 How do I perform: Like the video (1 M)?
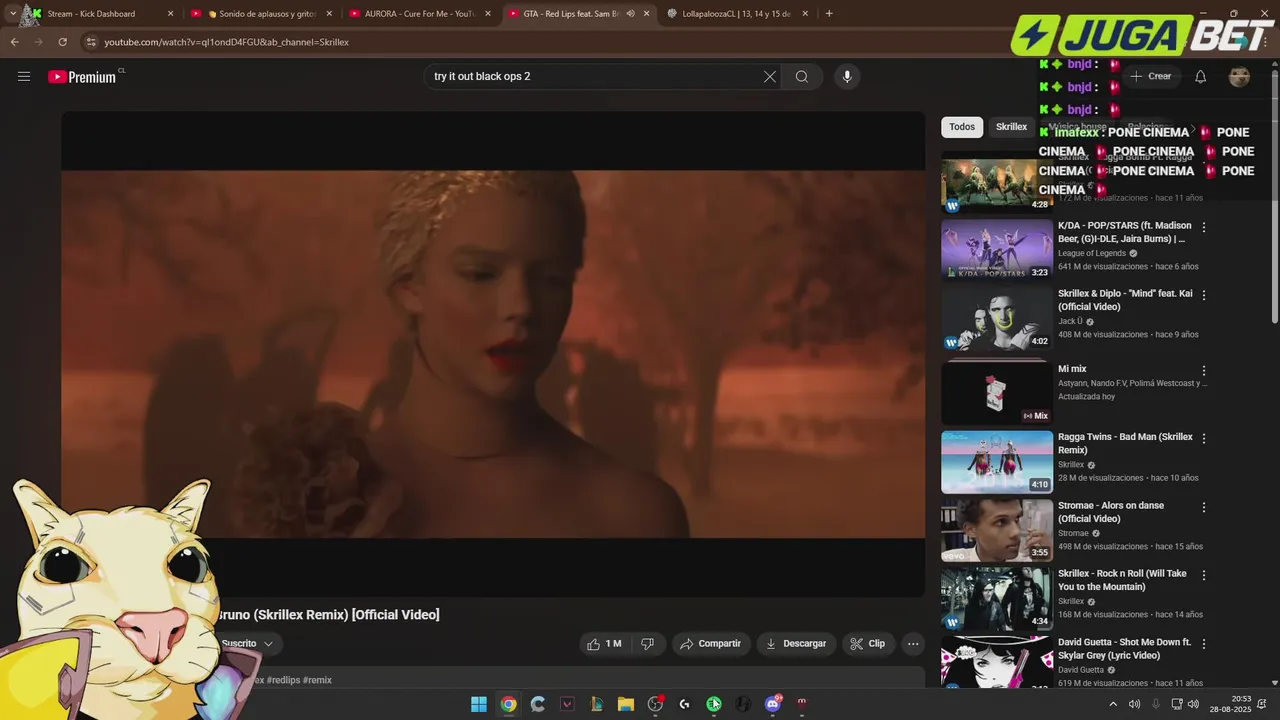tap(604, 644)
